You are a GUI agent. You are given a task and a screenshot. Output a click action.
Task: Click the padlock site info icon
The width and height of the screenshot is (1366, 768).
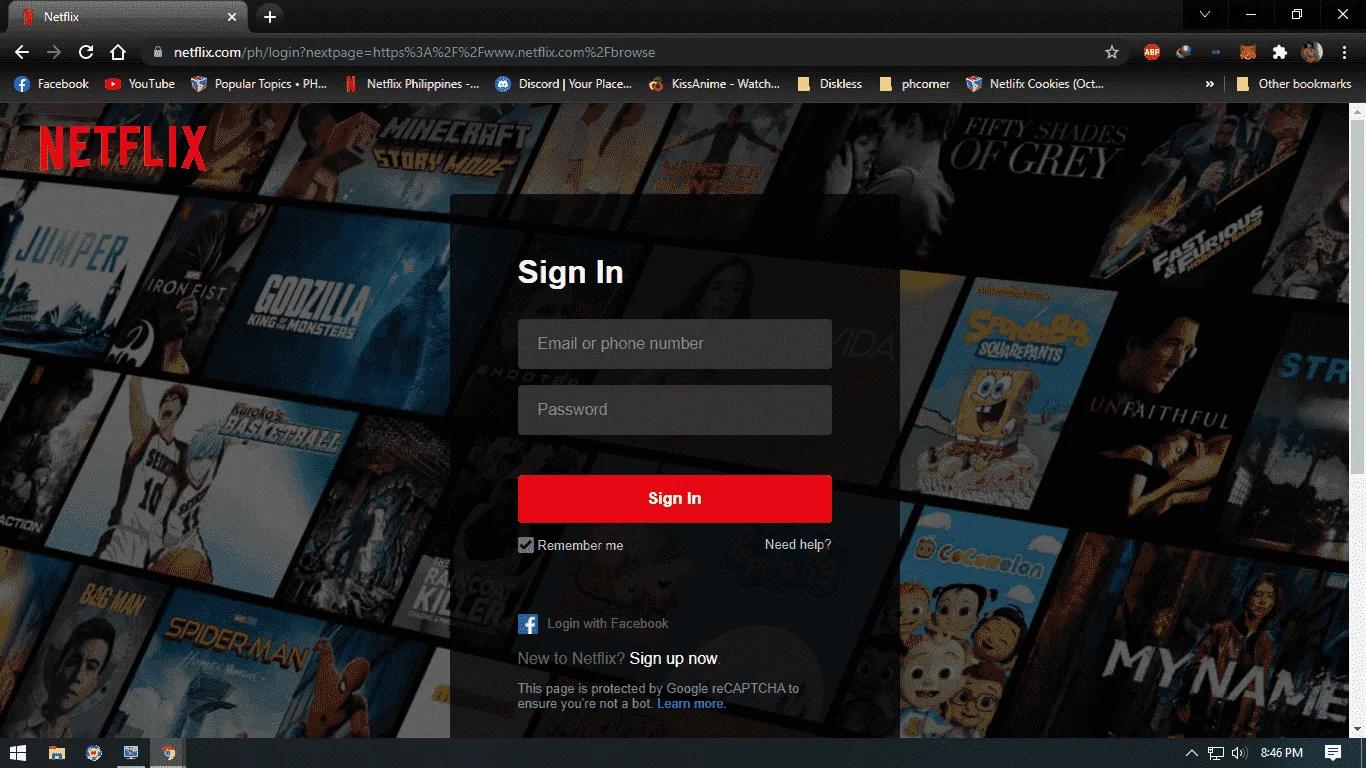(x=157, y=52)
